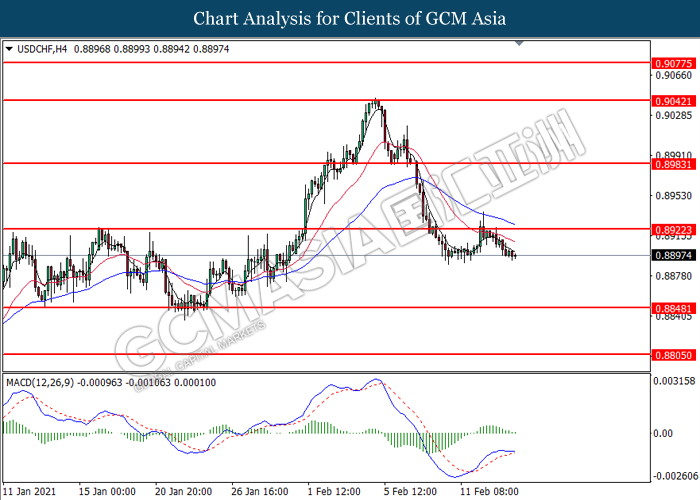Click the '11 Jan 2021' date label

32,492
